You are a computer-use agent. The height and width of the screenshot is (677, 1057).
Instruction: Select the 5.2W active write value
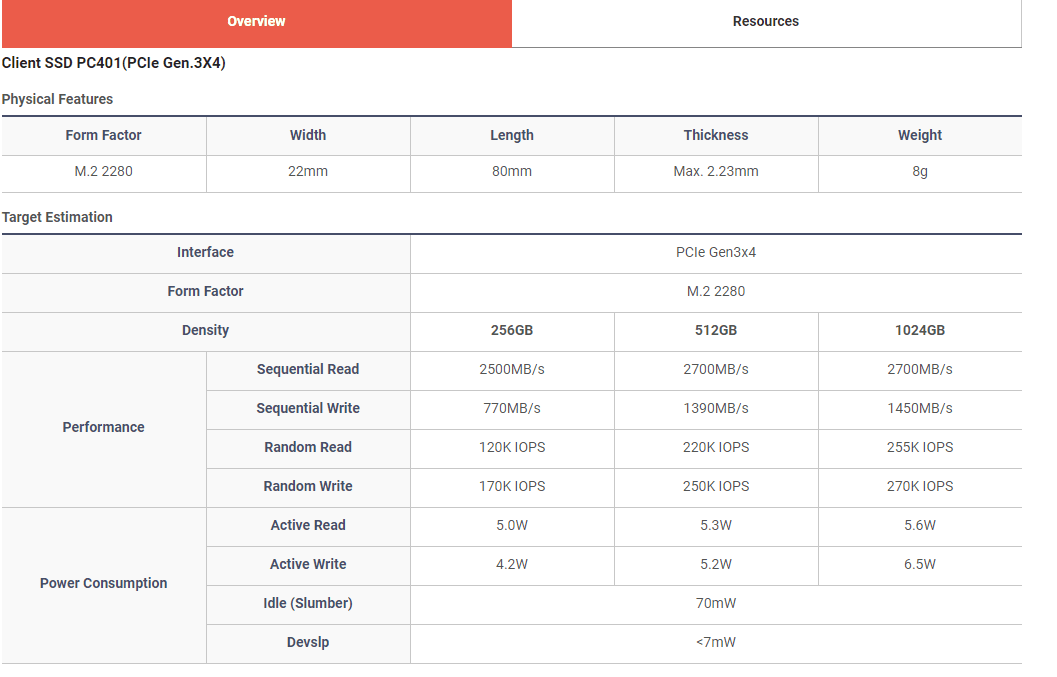[716, 564]
